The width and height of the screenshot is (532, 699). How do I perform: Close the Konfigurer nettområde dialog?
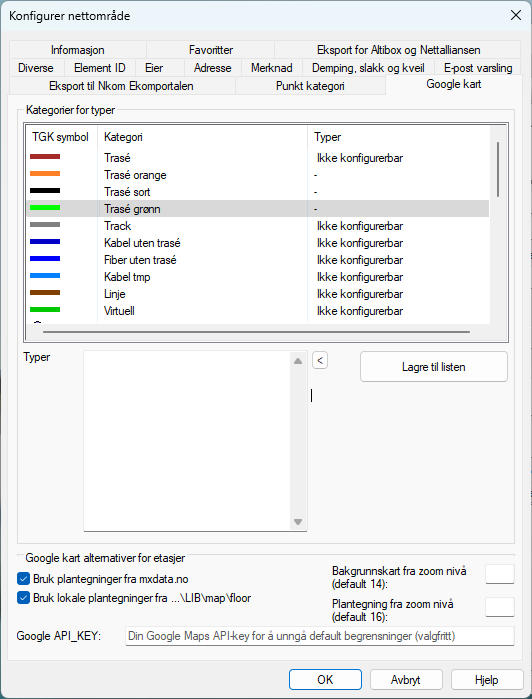coord(516,16)
